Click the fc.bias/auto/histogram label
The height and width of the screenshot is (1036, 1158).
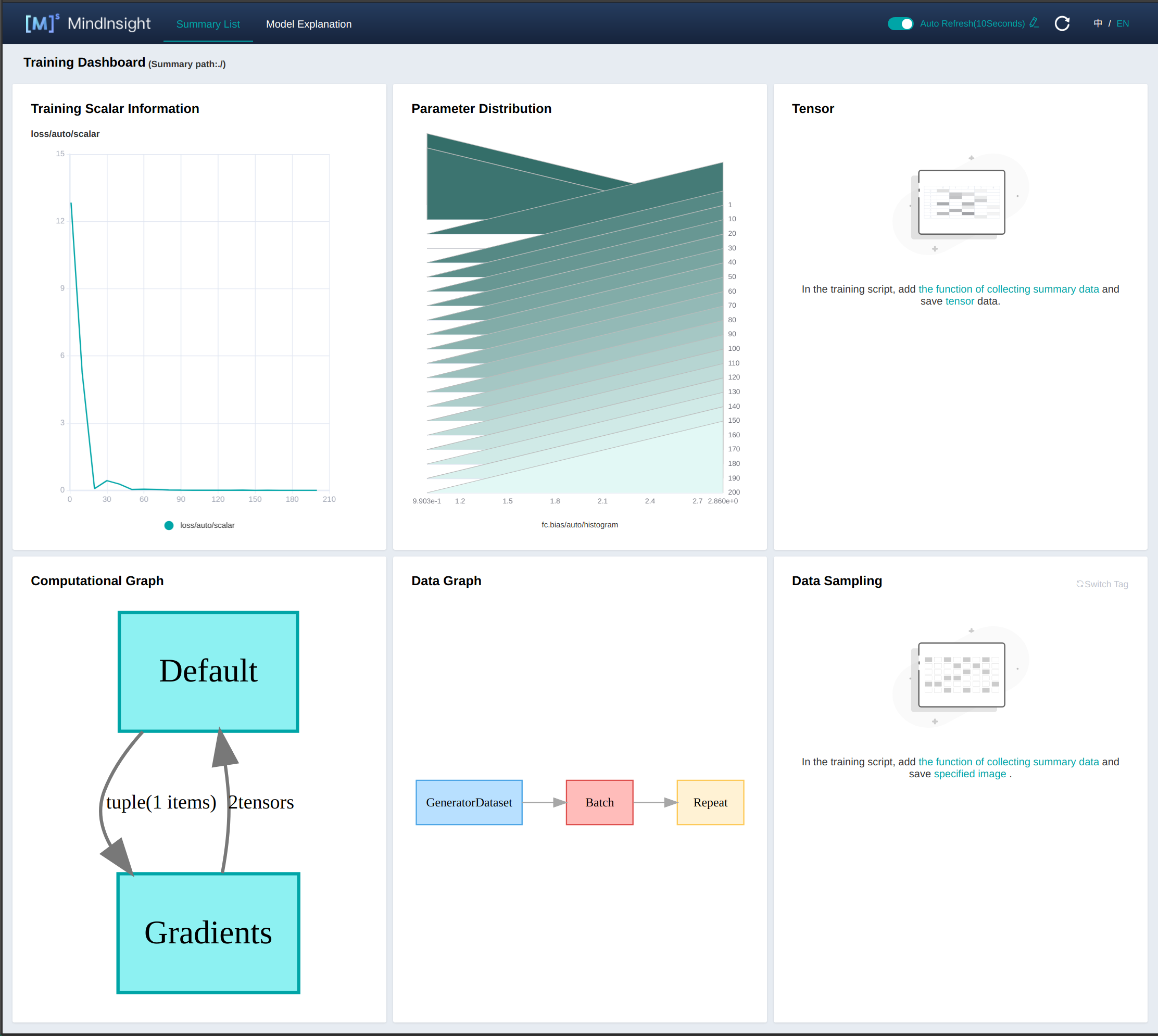[580, 525]
